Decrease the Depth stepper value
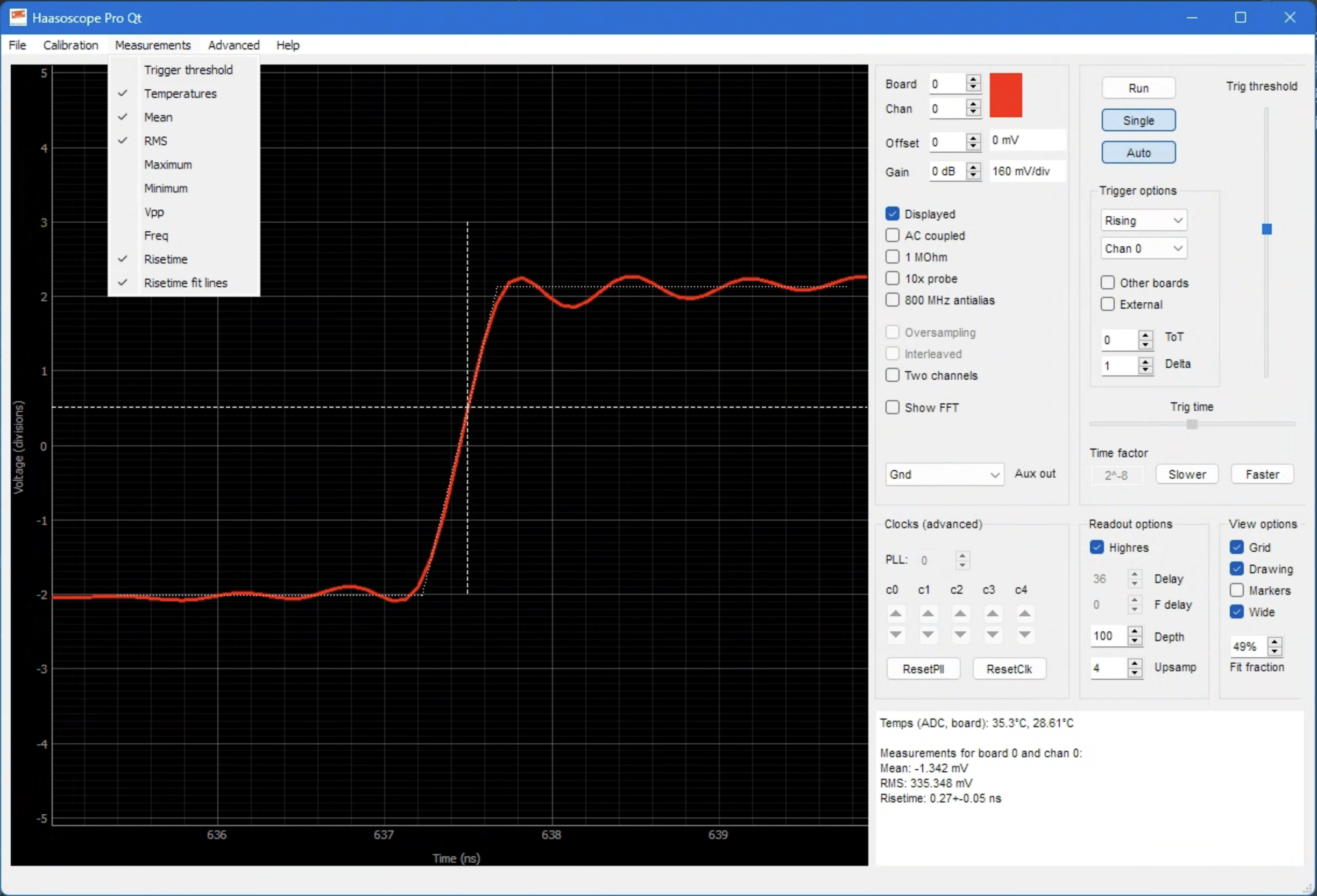 (x=1135, y=641)
